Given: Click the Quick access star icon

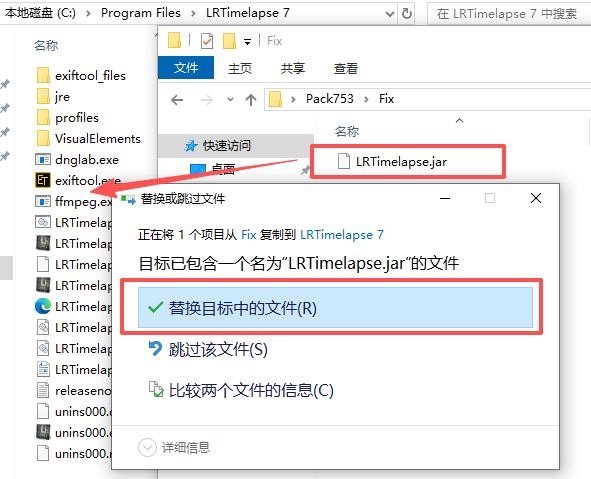Looking at the screenshot, I should [191, 145].
